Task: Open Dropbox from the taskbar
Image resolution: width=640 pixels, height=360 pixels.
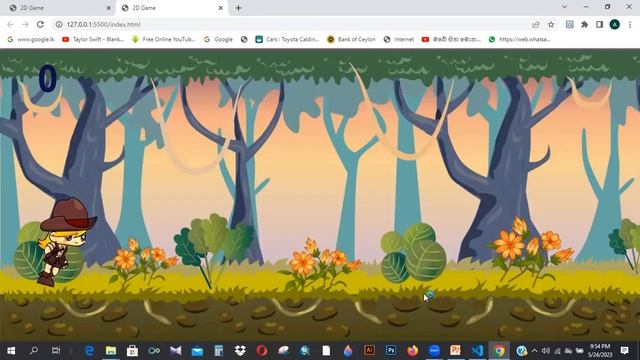Action: [240, 351]
